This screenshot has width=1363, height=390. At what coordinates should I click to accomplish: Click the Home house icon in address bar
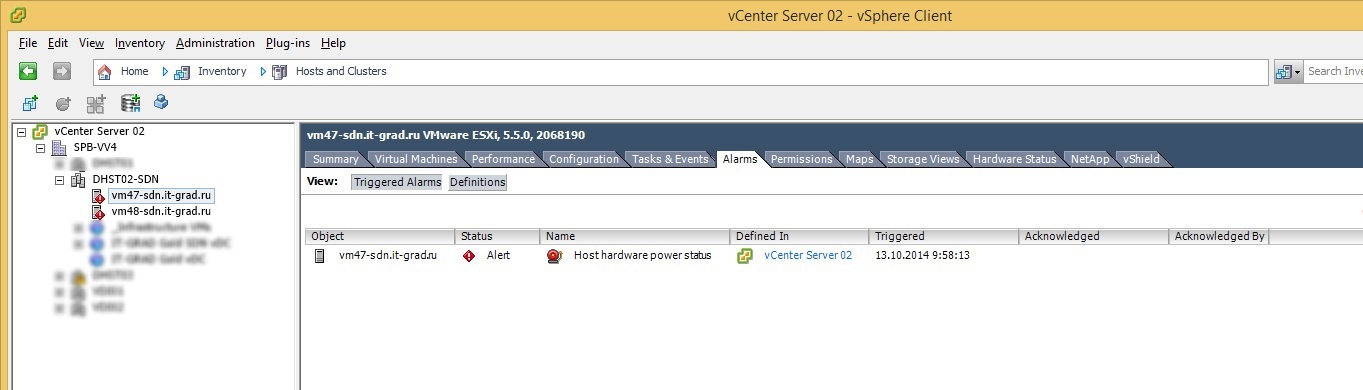105,72
